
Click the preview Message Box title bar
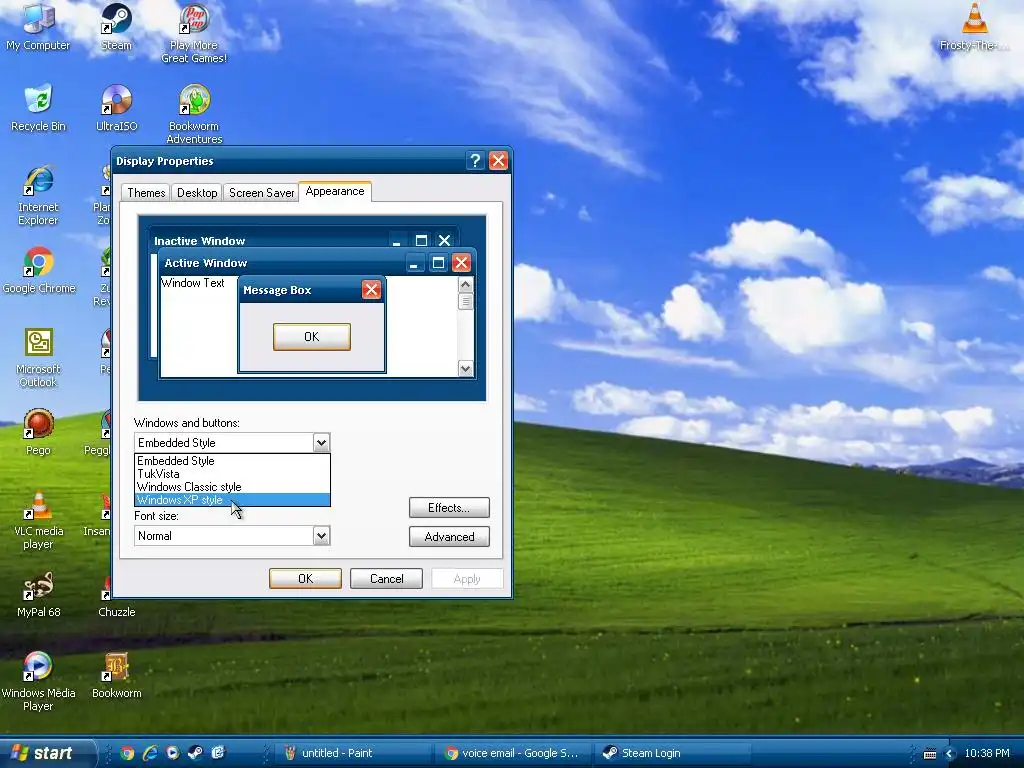point(312,290)
